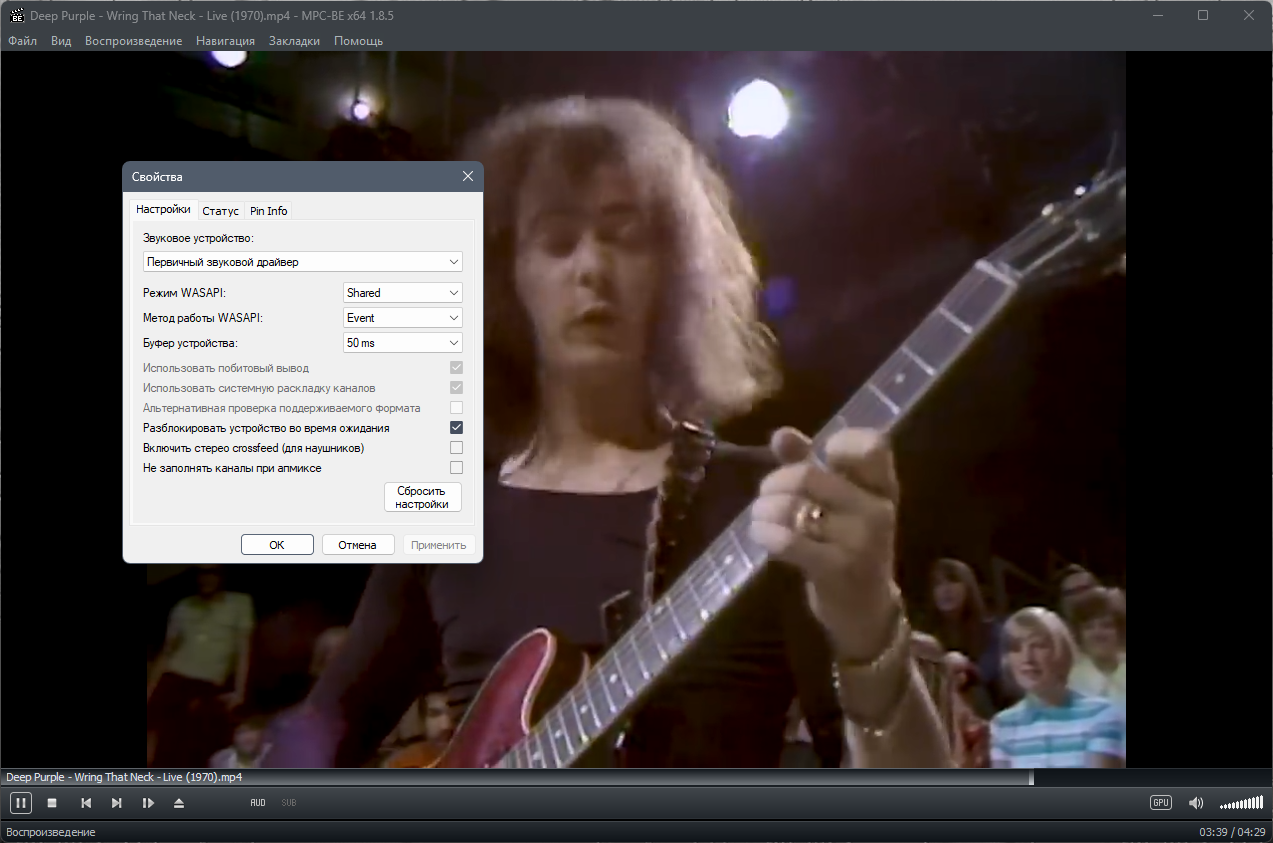Close the MPC-BE window
1273x843 pixels.
[1249, 15]
